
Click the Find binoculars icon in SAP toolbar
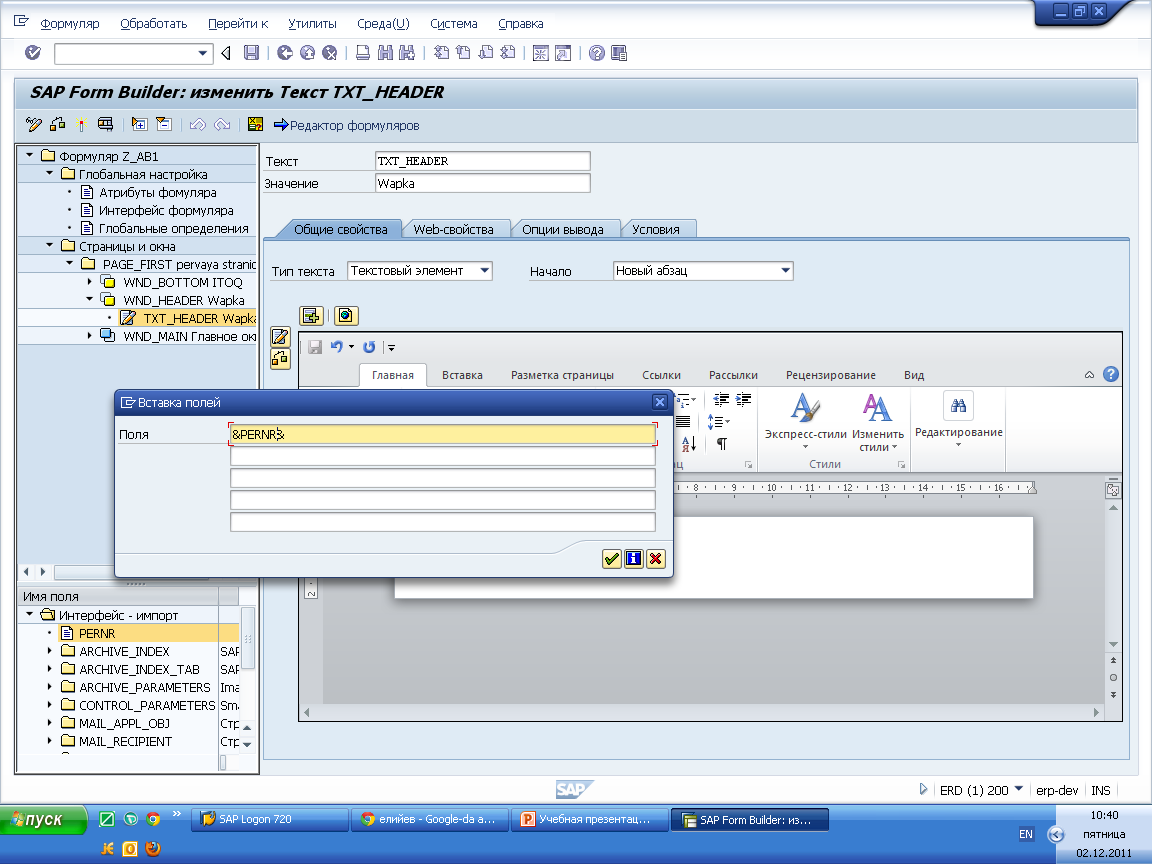click(385, 53)
